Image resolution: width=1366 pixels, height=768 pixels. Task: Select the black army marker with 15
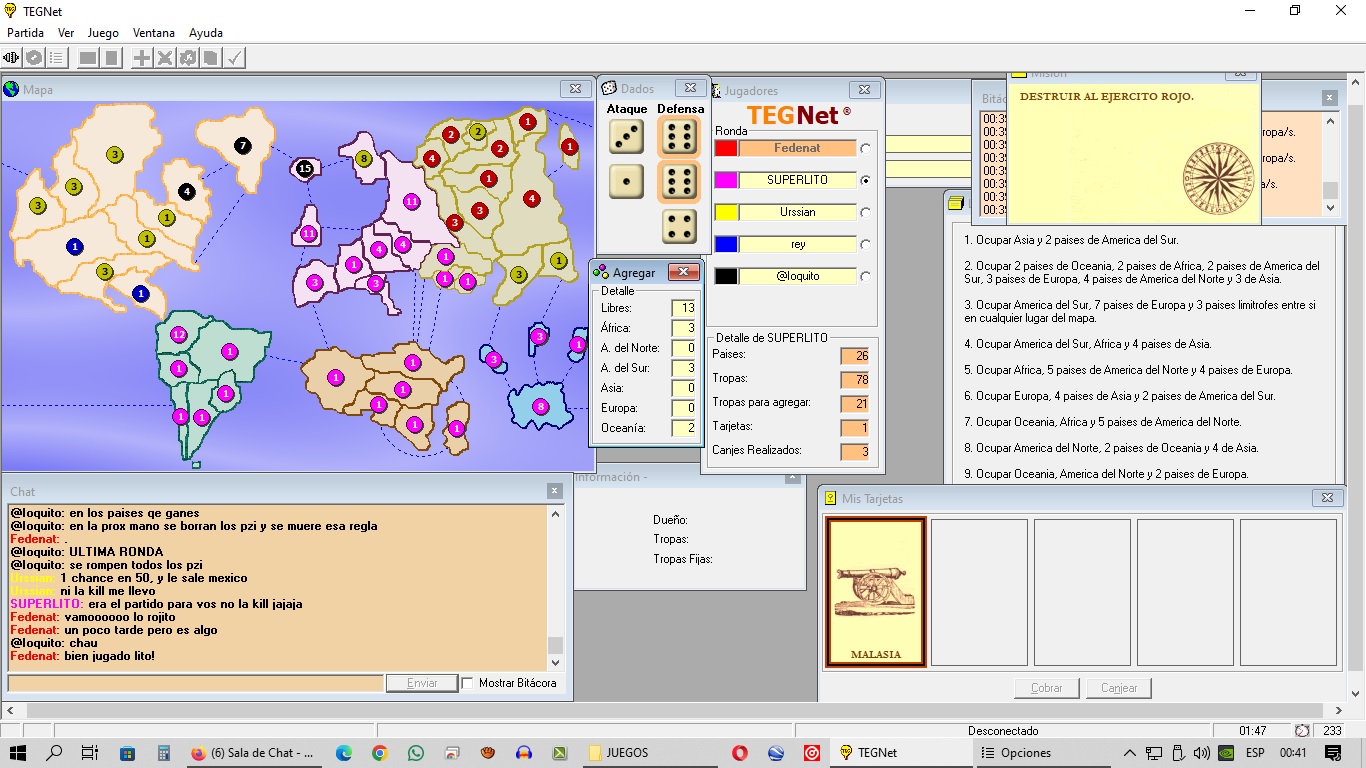pos(305,168)
